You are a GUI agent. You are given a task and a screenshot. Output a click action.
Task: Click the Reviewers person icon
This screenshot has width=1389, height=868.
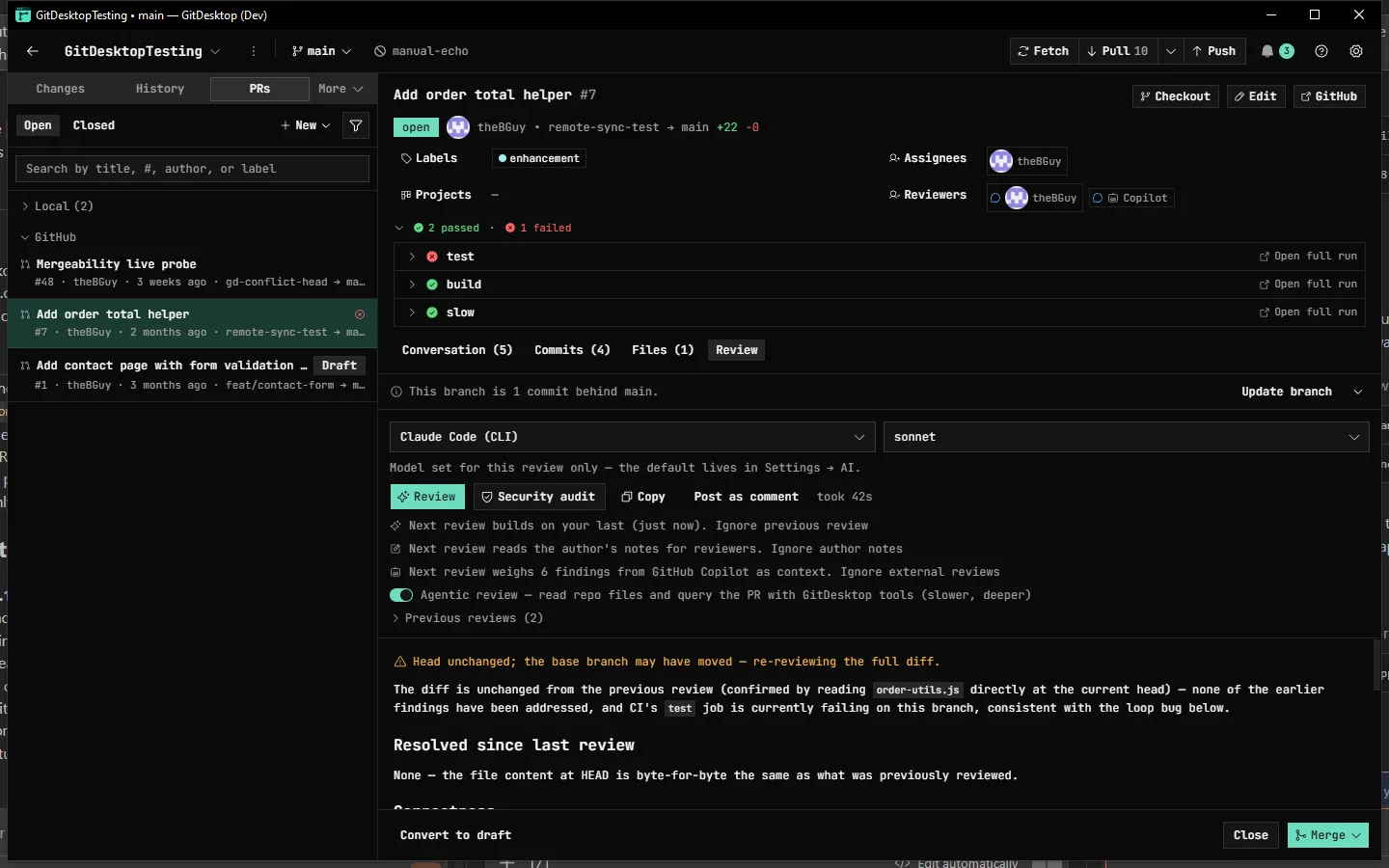click(894, 195)
